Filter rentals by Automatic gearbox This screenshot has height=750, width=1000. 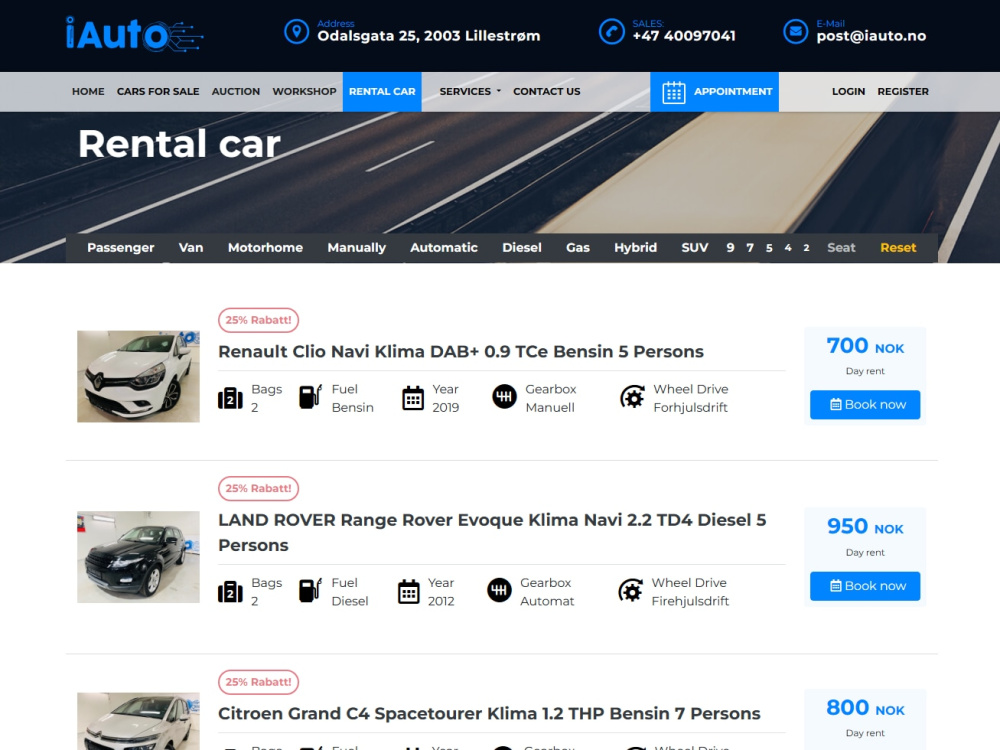(x=444, y=247)
